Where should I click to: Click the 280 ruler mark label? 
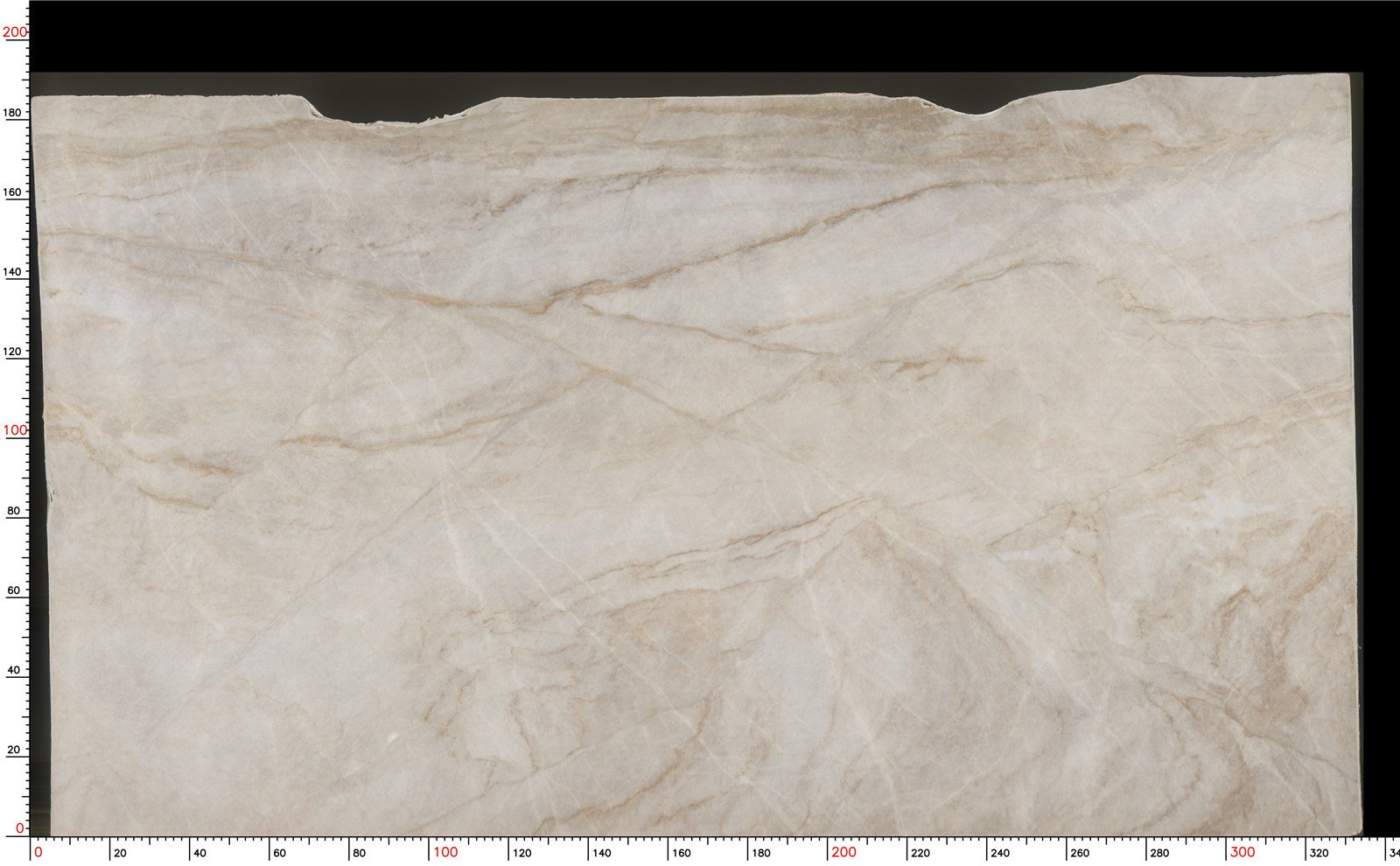(x=1158, y=853)
